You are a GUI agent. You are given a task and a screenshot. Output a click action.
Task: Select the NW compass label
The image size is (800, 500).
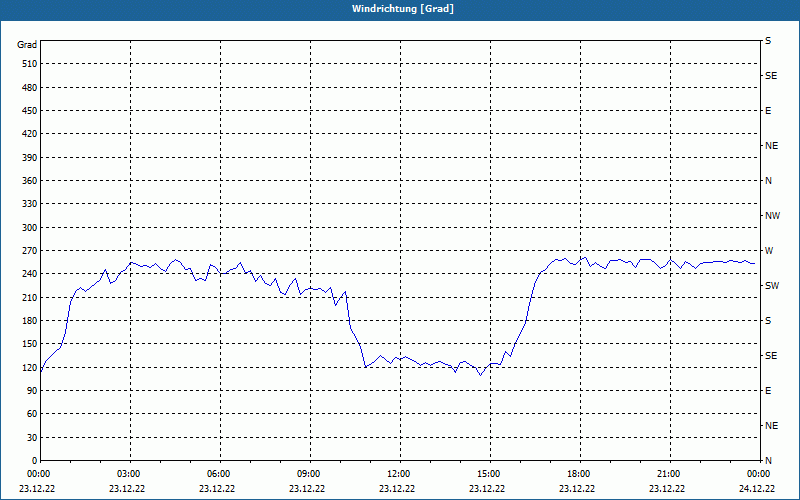pyautogui.click(x=772, y=216)
